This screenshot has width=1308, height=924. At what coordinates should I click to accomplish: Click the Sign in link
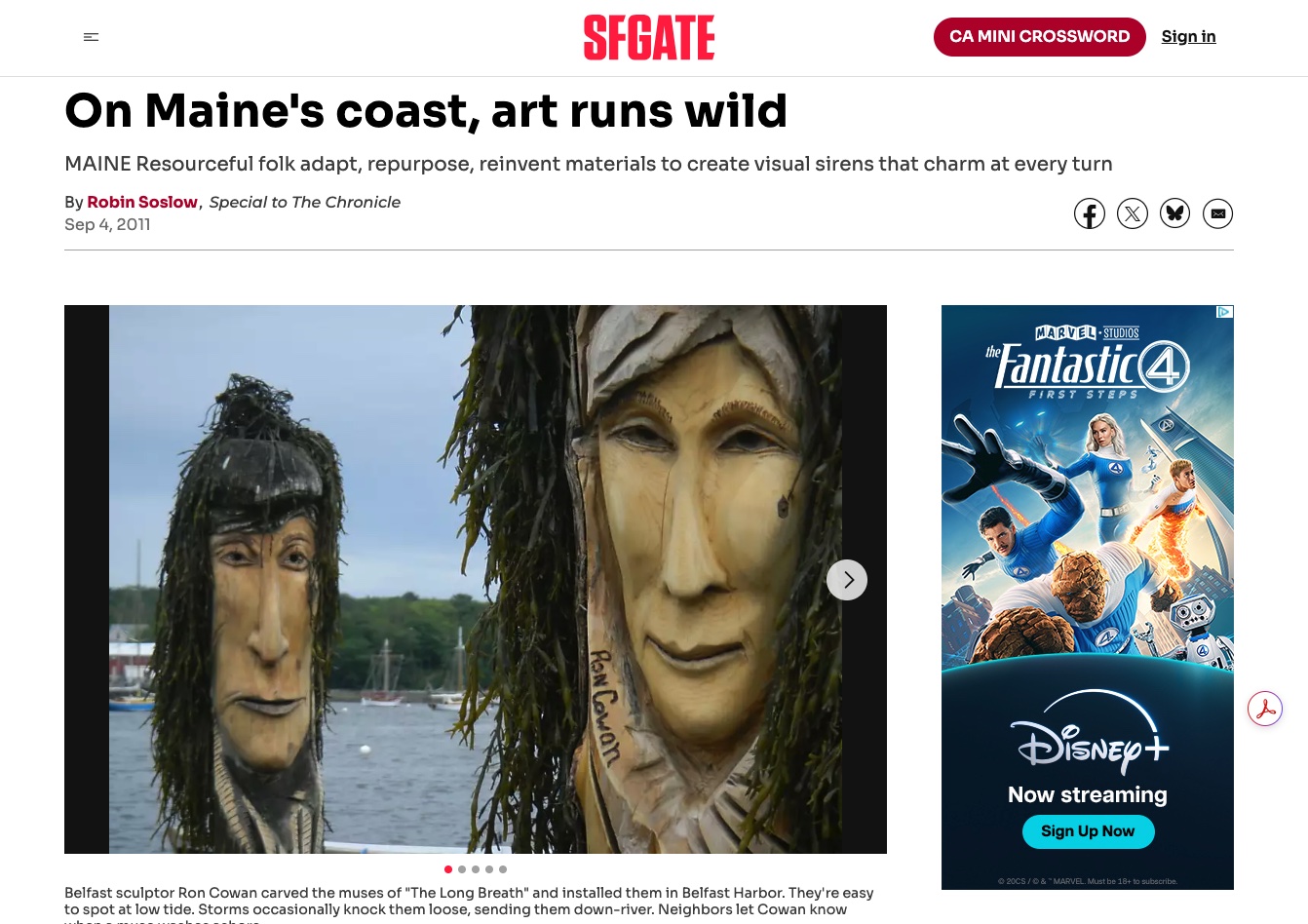click(1189, 37)
